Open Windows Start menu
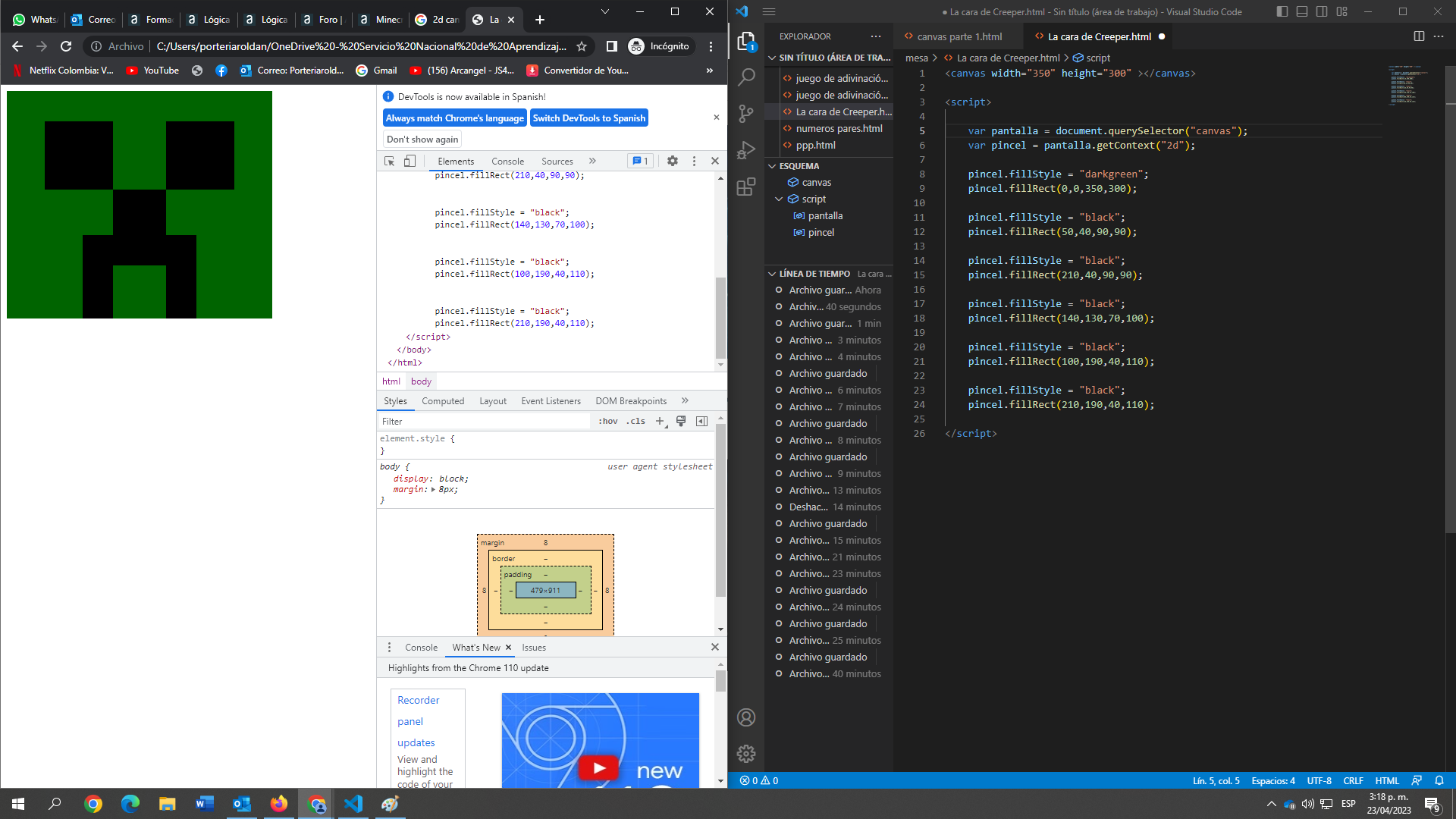Viewport: 1456px width, 819px height. [18, 804]
